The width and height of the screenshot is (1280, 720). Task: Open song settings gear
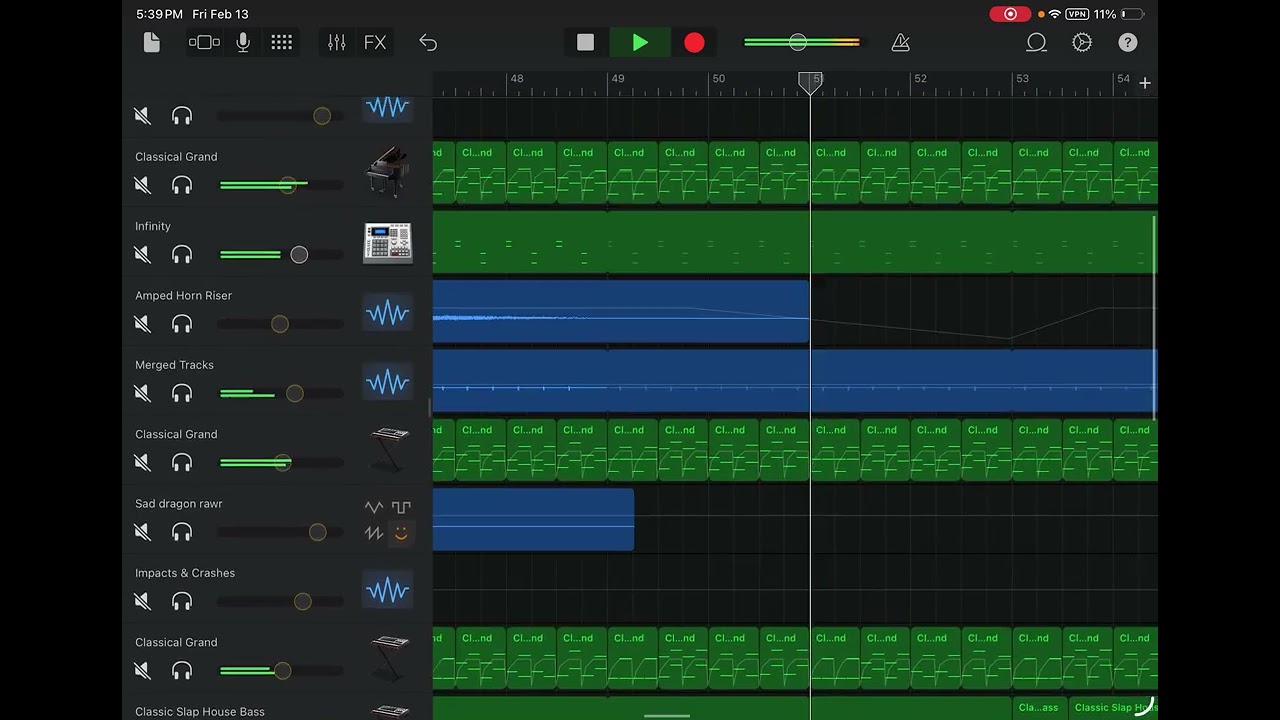click(1082, 42)
